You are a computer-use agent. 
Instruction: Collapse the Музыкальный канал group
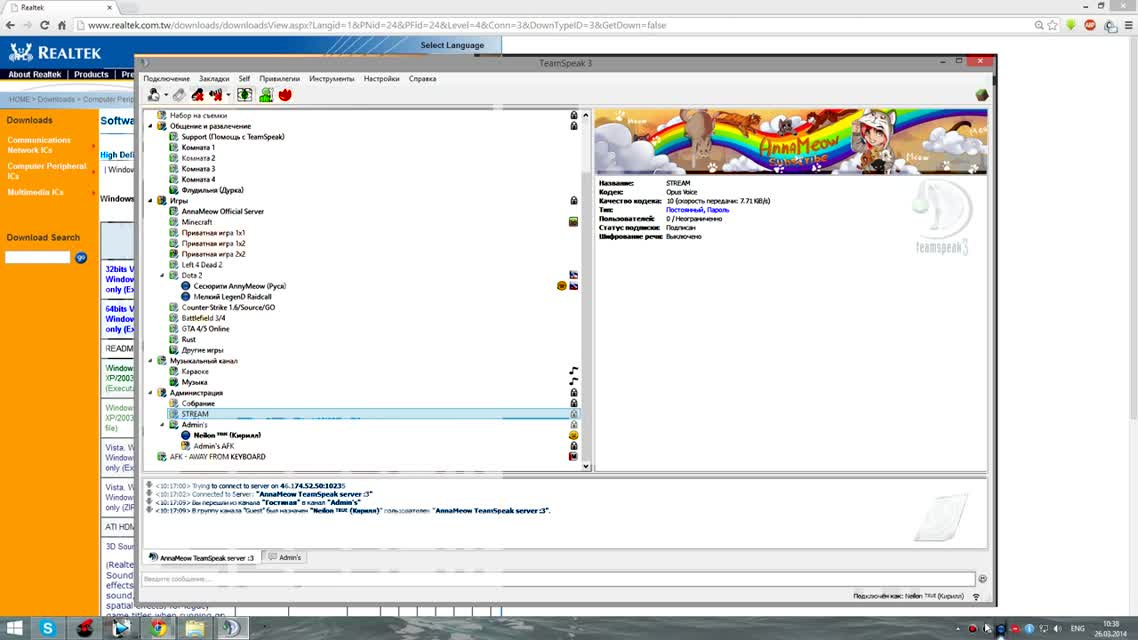151,361
